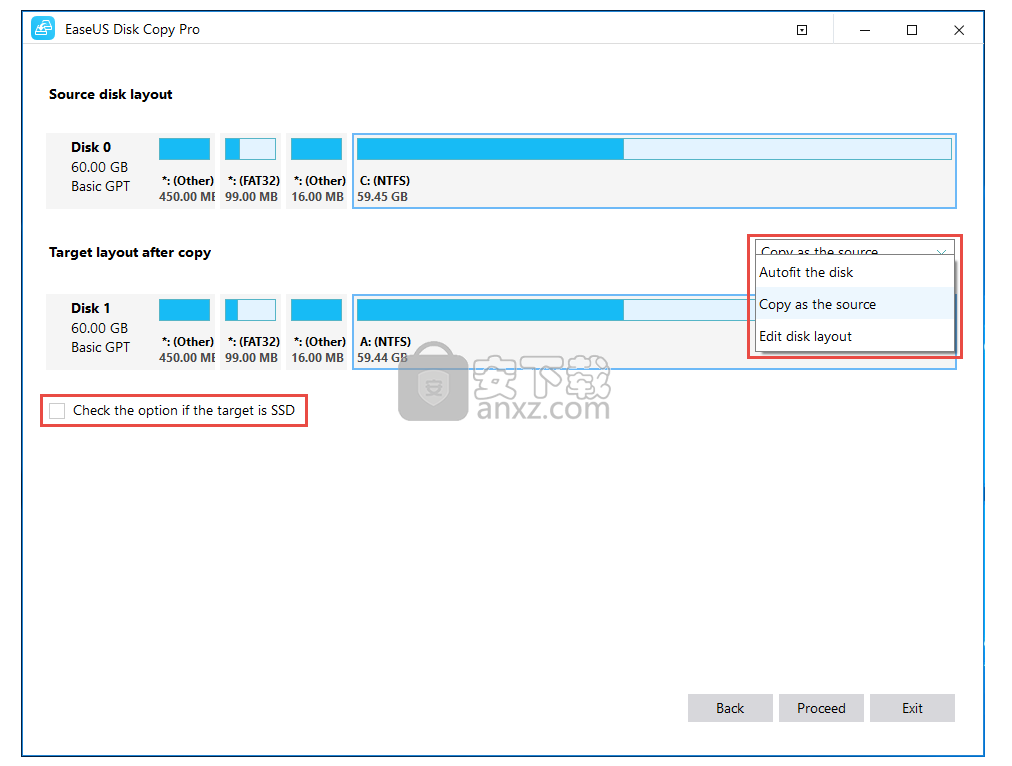The width and height of the screenshot is (1012, 766).
Task: Select Disk 0 450.00 MB Other partition
Action: (x=185, y=171)
